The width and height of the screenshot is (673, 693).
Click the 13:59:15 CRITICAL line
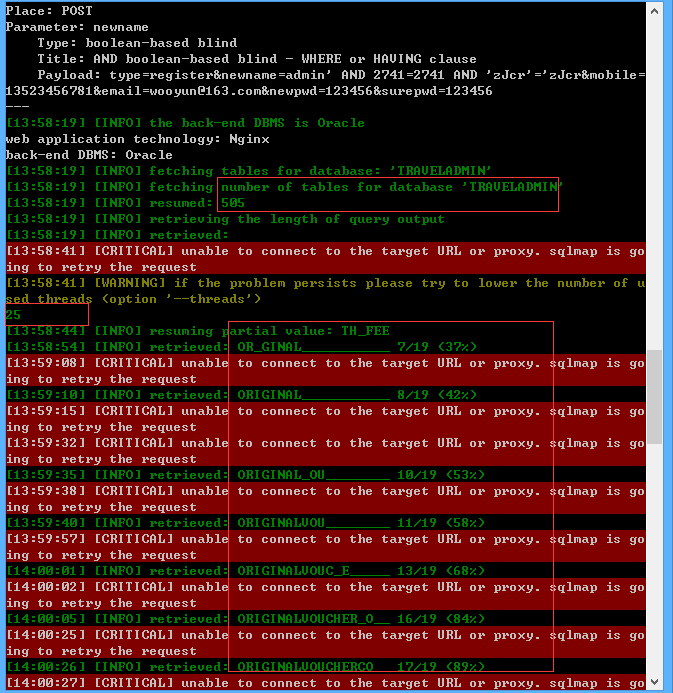[x=326, y=419]
